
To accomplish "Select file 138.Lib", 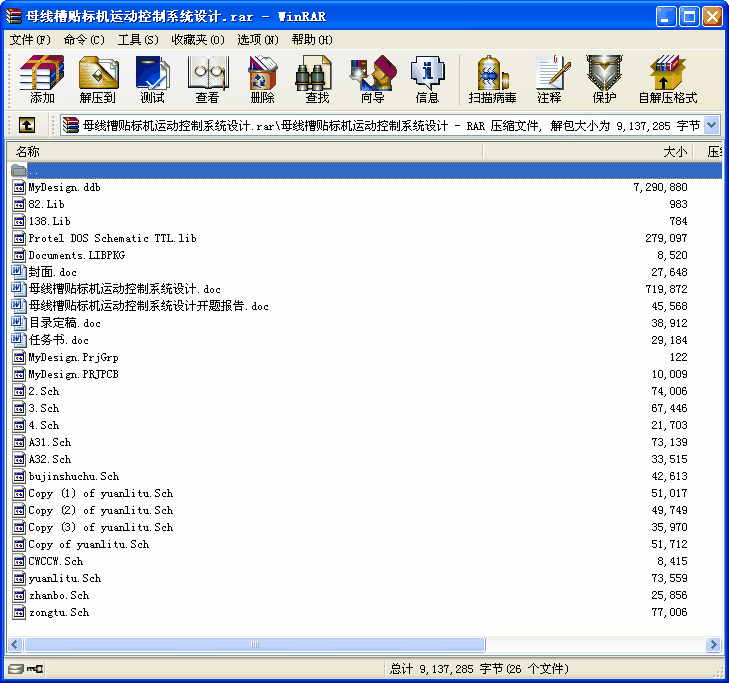I will (x=50, y=221).
